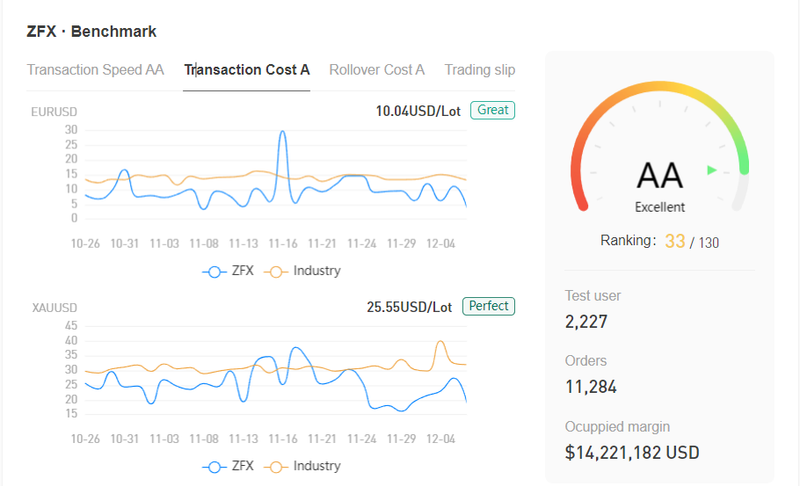Click the Orders count 11,284
Image resolution: width=800 pixels, height=486 pixels.
[591, 387]
